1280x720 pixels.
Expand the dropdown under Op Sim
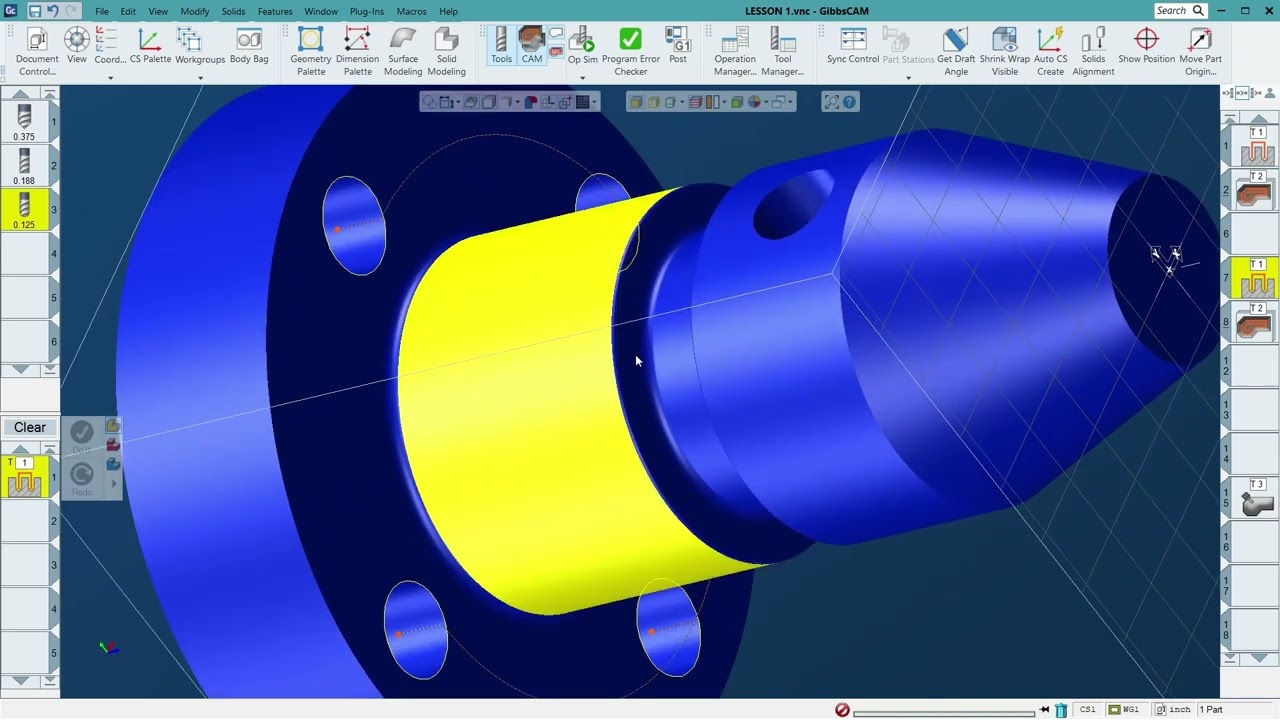click(x=583, y=78)
